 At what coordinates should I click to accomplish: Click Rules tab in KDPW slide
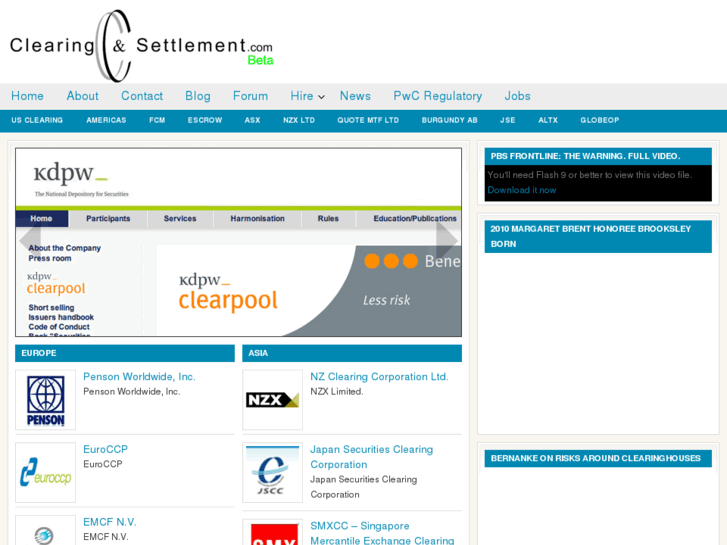(328, 218)
